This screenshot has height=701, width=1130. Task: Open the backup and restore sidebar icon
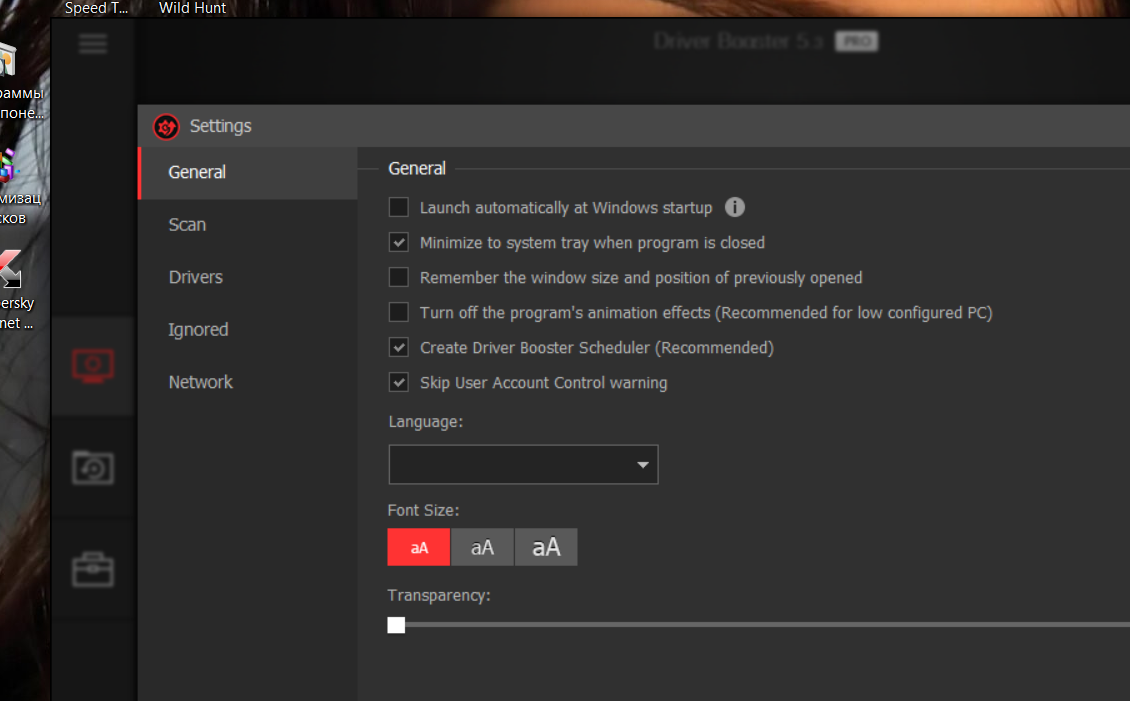(93, 468)
